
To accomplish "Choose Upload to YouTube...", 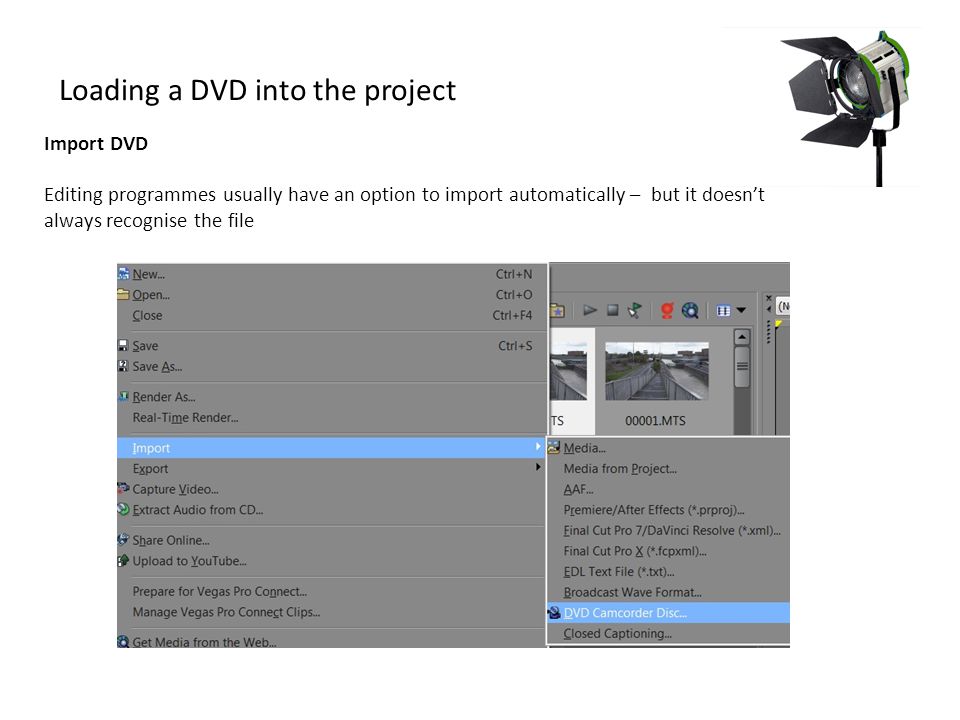I will click(x=331, y=561).
